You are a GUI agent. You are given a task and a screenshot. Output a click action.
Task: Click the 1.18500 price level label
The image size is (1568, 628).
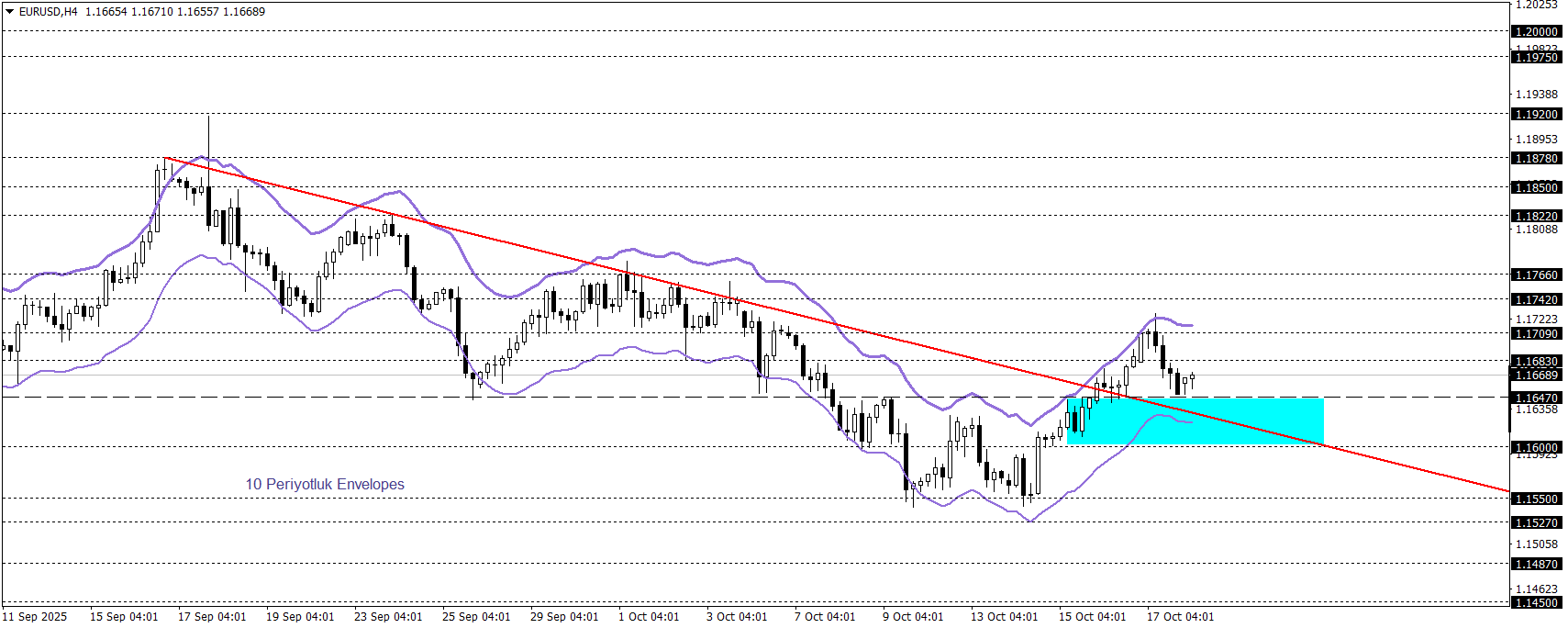pyautogui.click(x=1536, y=187)
